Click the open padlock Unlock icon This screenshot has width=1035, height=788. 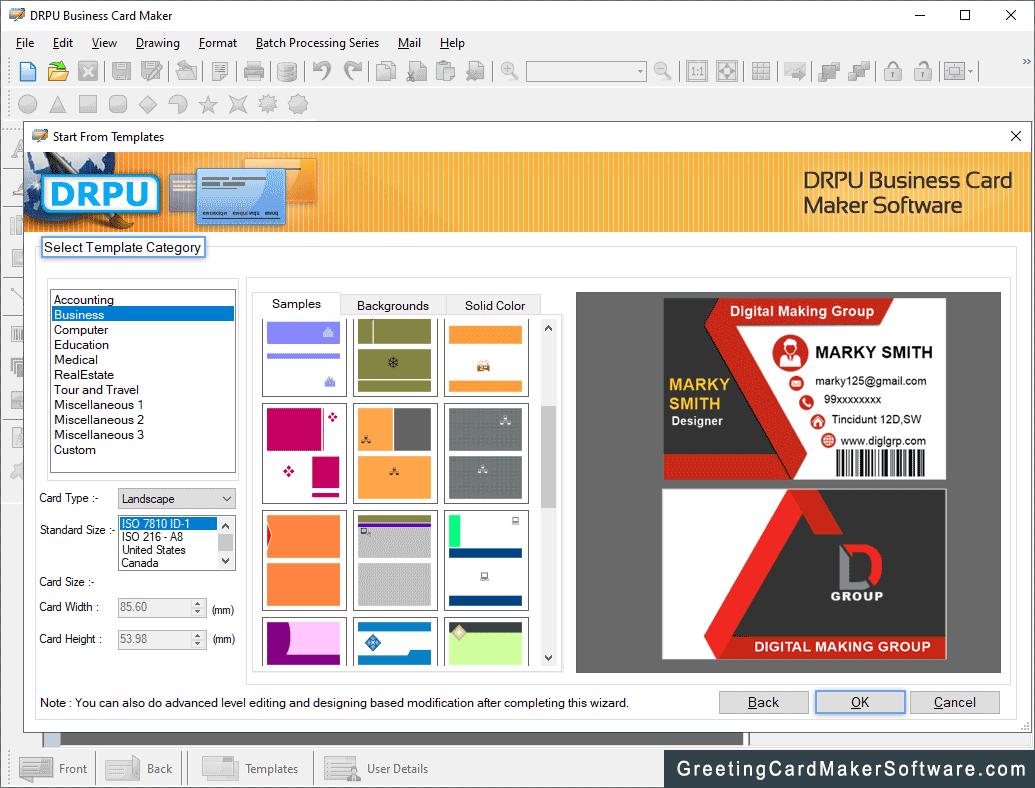(x=923, y=71)
